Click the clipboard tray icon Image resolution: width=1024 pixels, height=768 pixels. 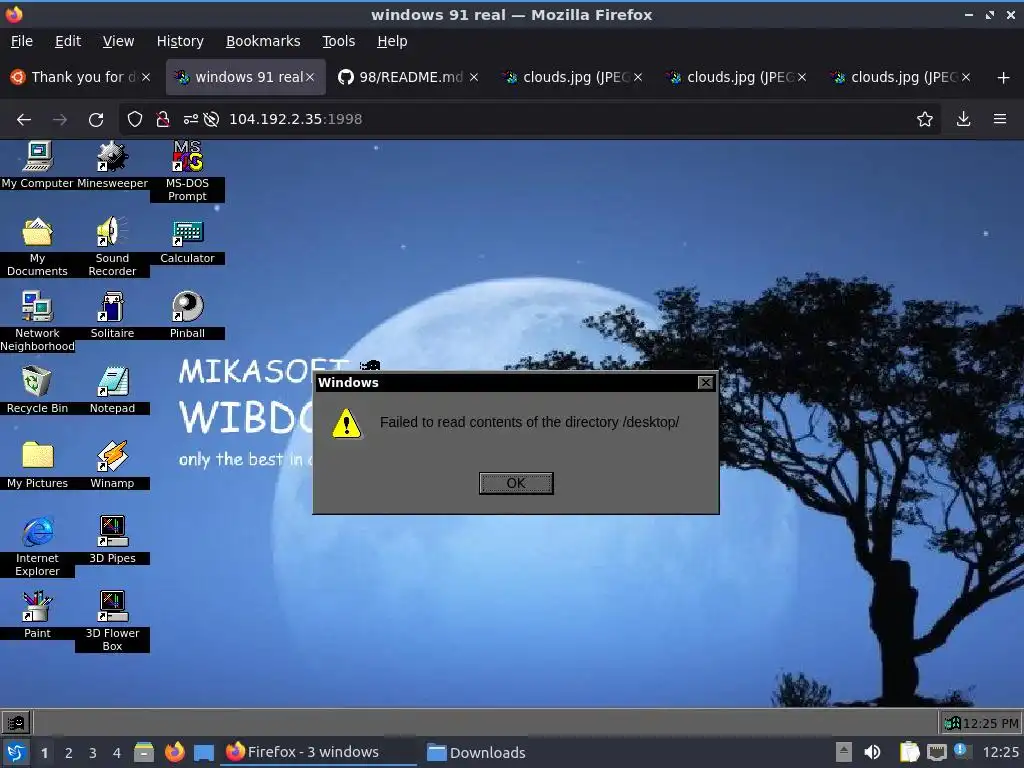point(909,752)
